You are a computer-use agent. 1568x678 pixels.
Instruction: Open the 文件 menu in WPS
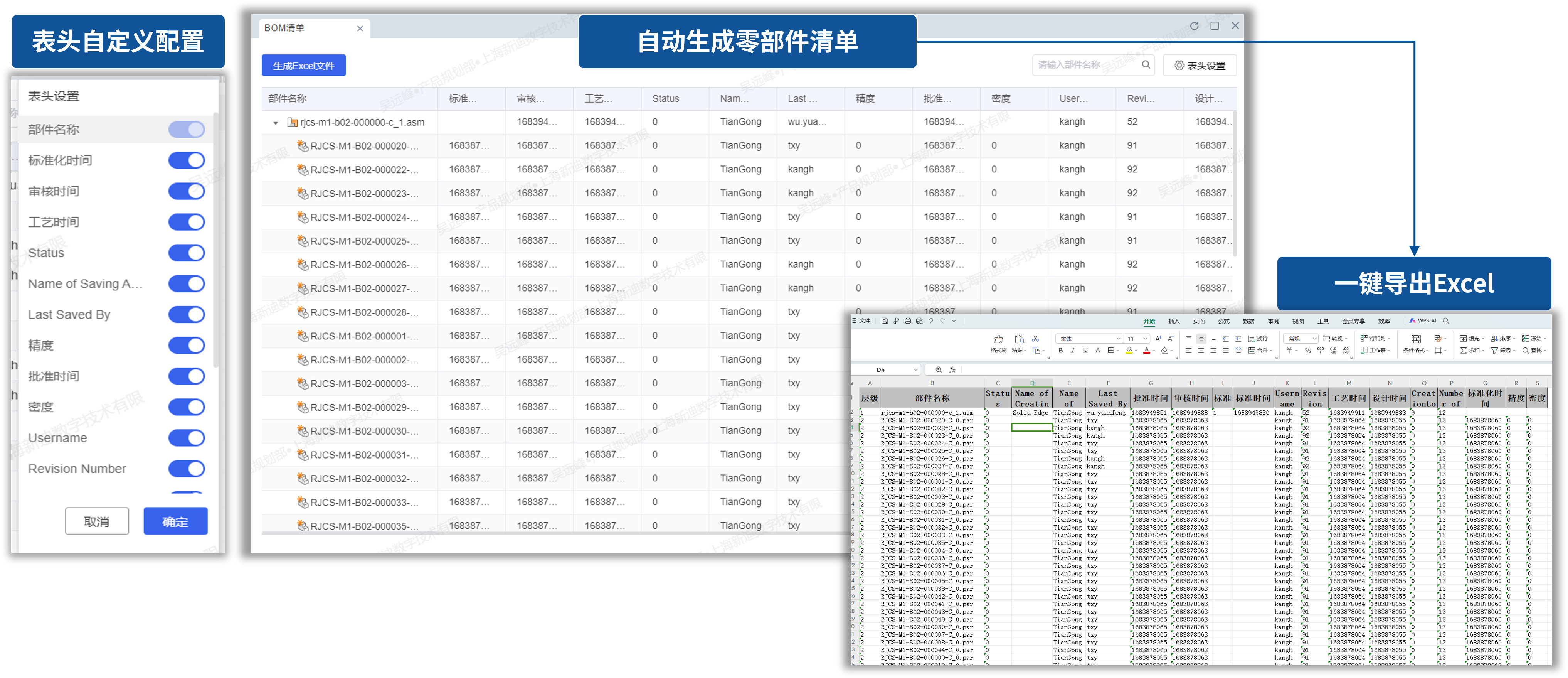(861, 321)
